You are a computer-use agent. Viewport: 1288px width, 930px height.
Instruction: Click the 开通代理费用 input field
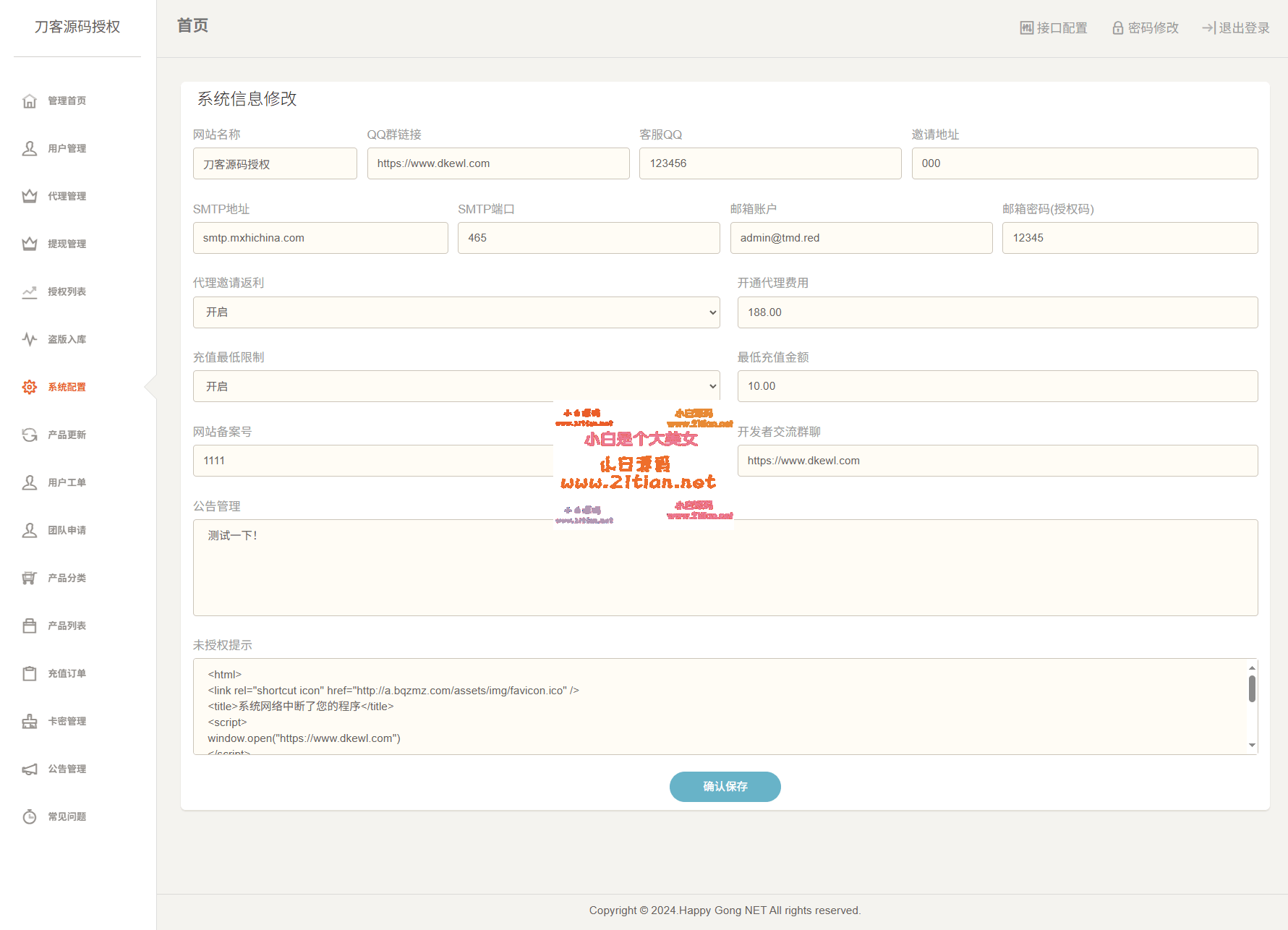997,312
